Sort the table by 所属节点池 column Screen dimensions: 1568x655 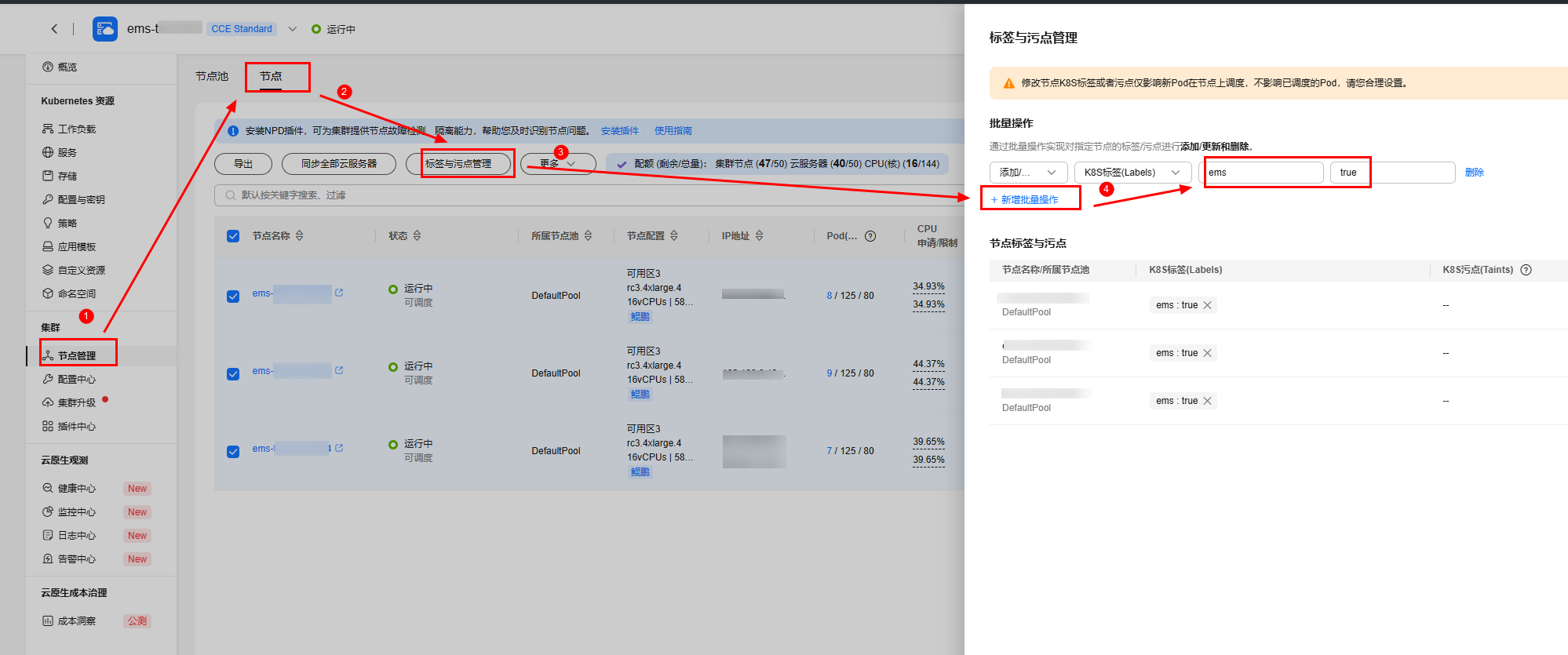click(x=588, y=235)
